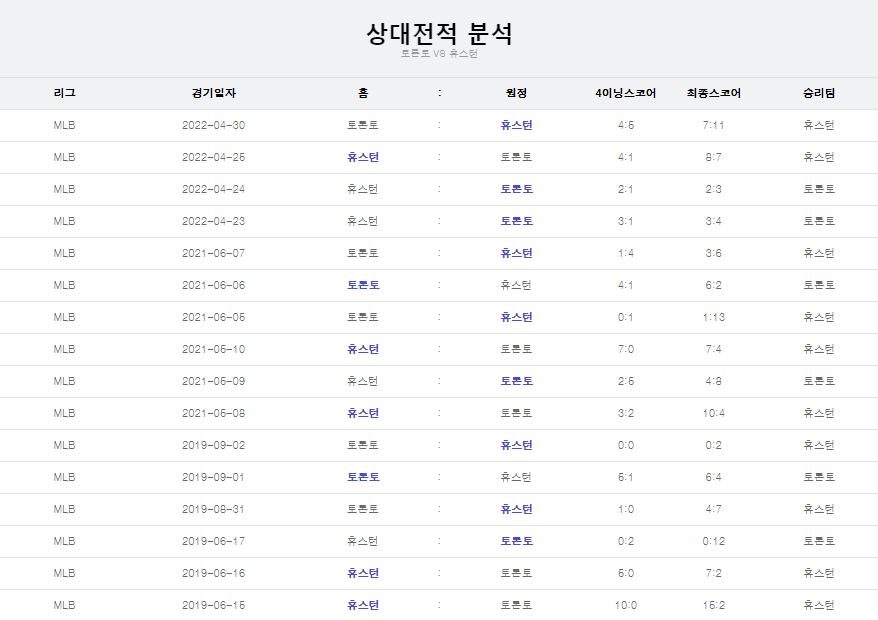Click the 홈 column header

[363, 93]
